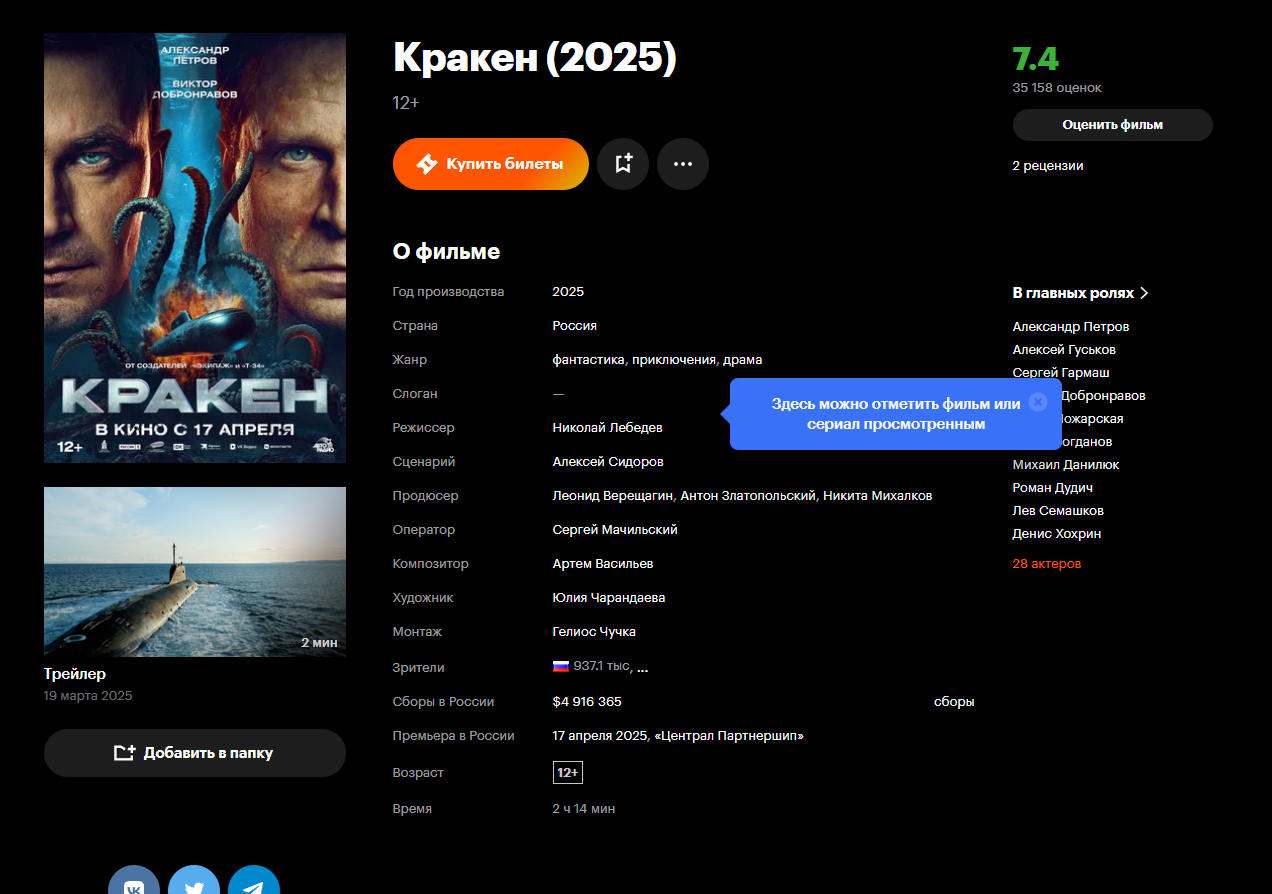Click «Добавить в папку» button
The height and width of the screenshot is (894, 1272).
point(195,753)
